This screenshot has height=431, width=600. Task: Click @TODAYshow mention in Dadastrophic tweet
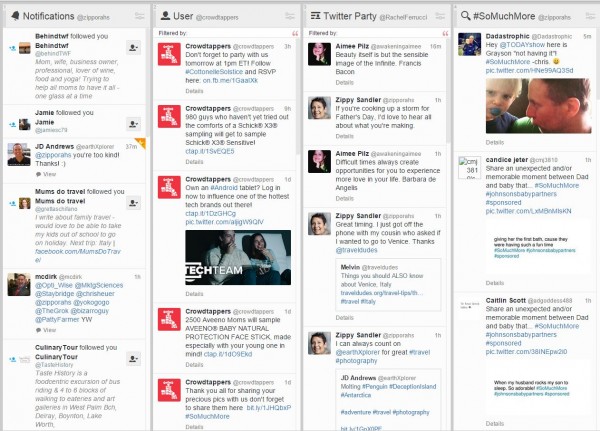click(x=522, y=45)
